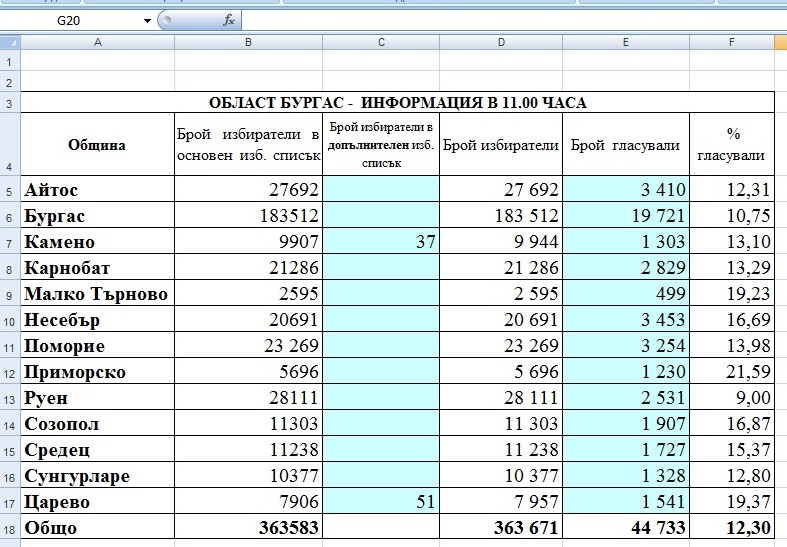
Task: Select the Камено cell
Action: (x=97, y=241)
